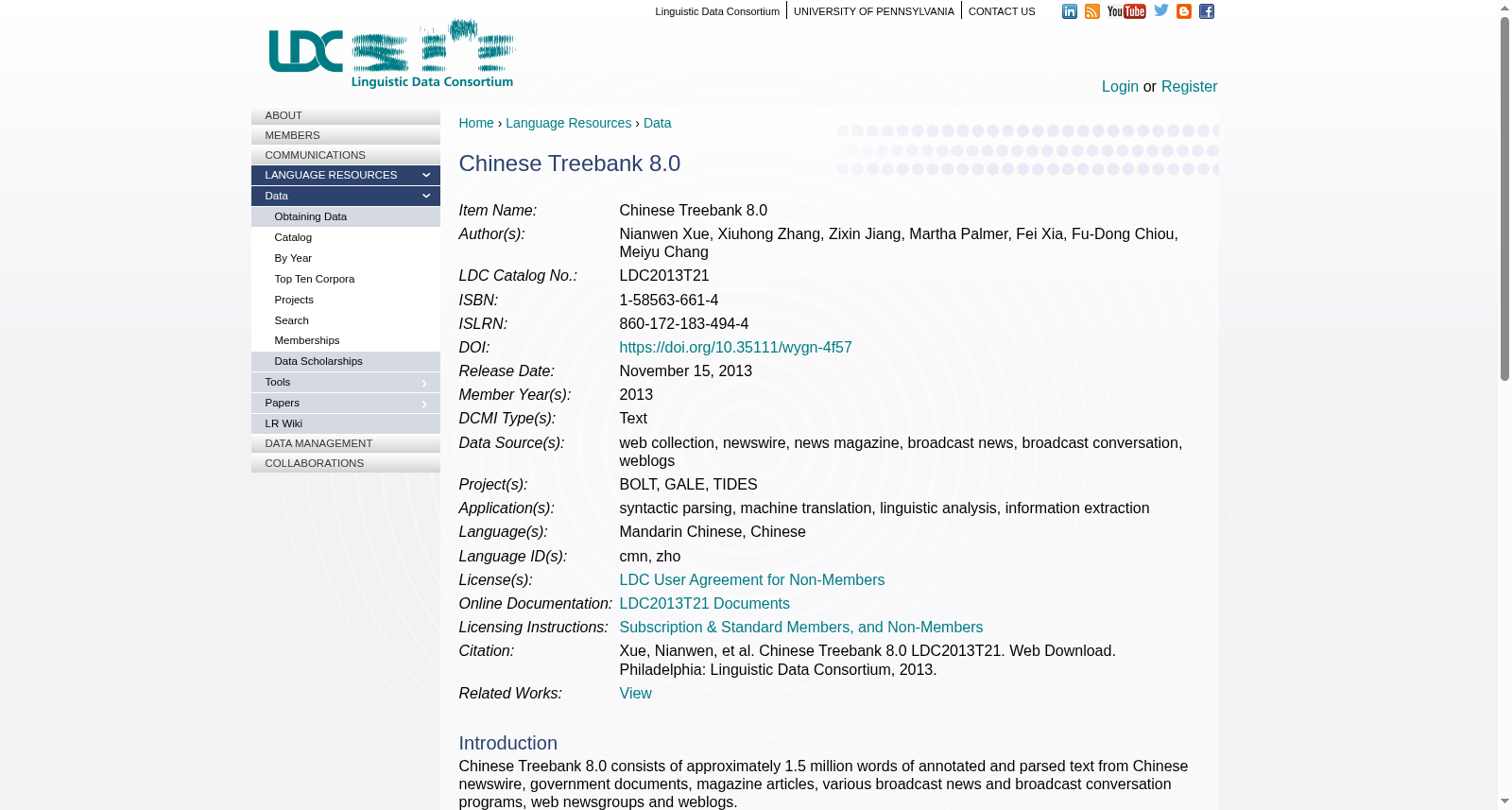The height and width of the screenshot is (810, 1512).
Task: Select Catalog in sidebar
Action: point(346,237)
